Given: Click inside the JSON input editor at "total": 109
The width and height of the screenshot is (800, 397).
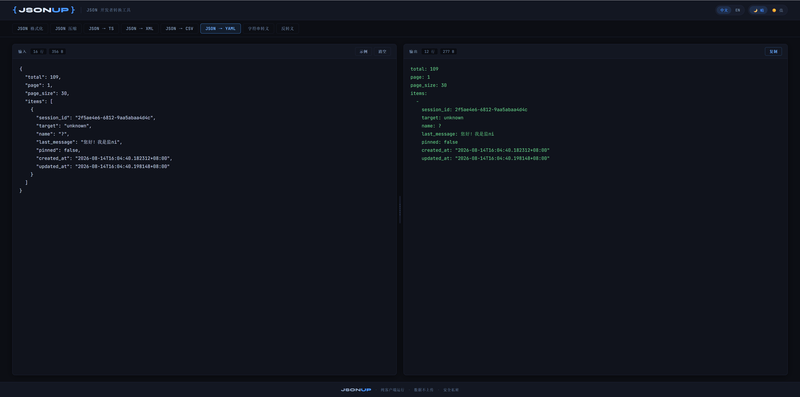Looking at the screenshot, I should 43,77.
